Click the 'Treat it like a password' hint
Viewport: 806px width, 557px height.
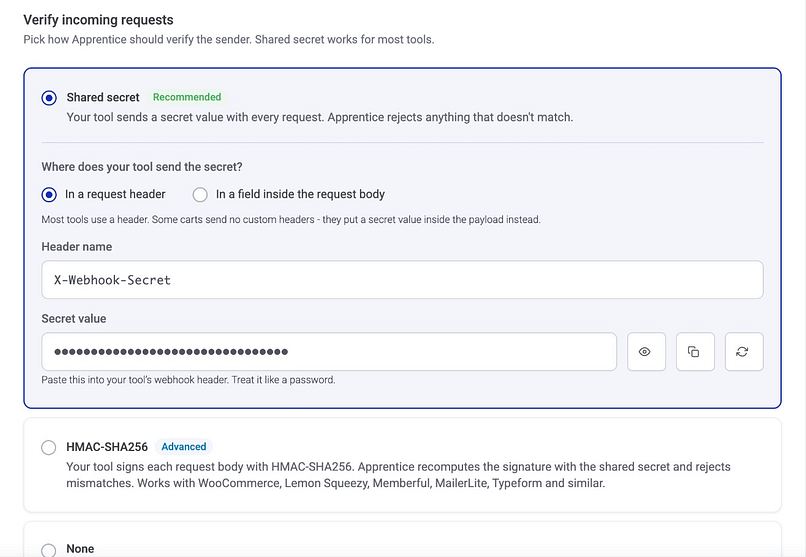click(283, 380)
